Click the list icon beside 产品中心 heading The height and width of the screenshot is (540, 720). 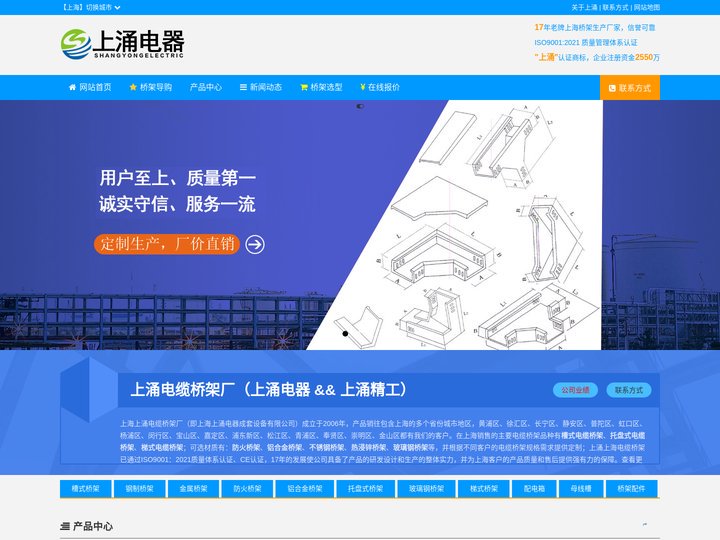[x=65, y=526]
